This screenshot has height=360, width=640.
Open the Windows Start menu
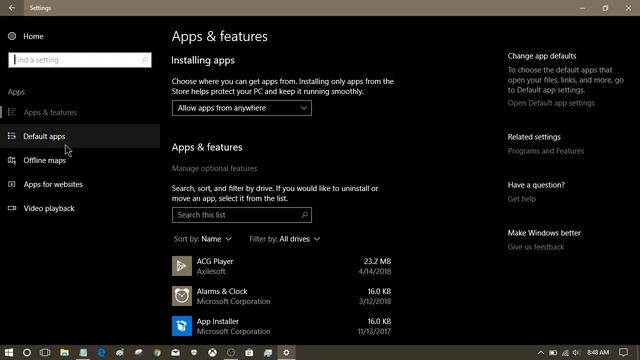tap(9, 352)
